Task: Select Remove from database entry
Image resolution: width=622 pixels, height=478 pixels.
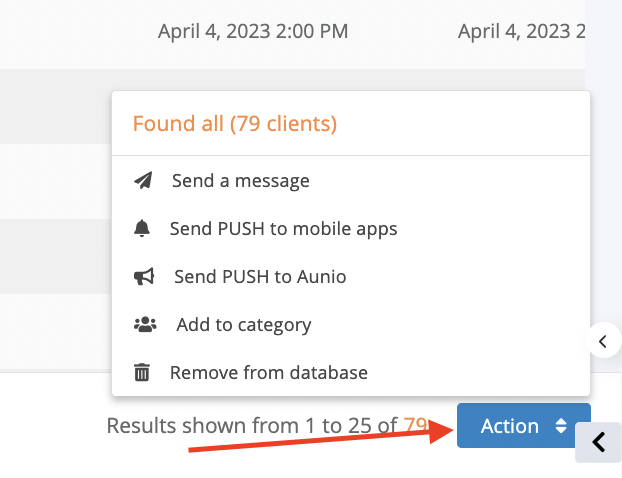Action: [x=269, y=372]
